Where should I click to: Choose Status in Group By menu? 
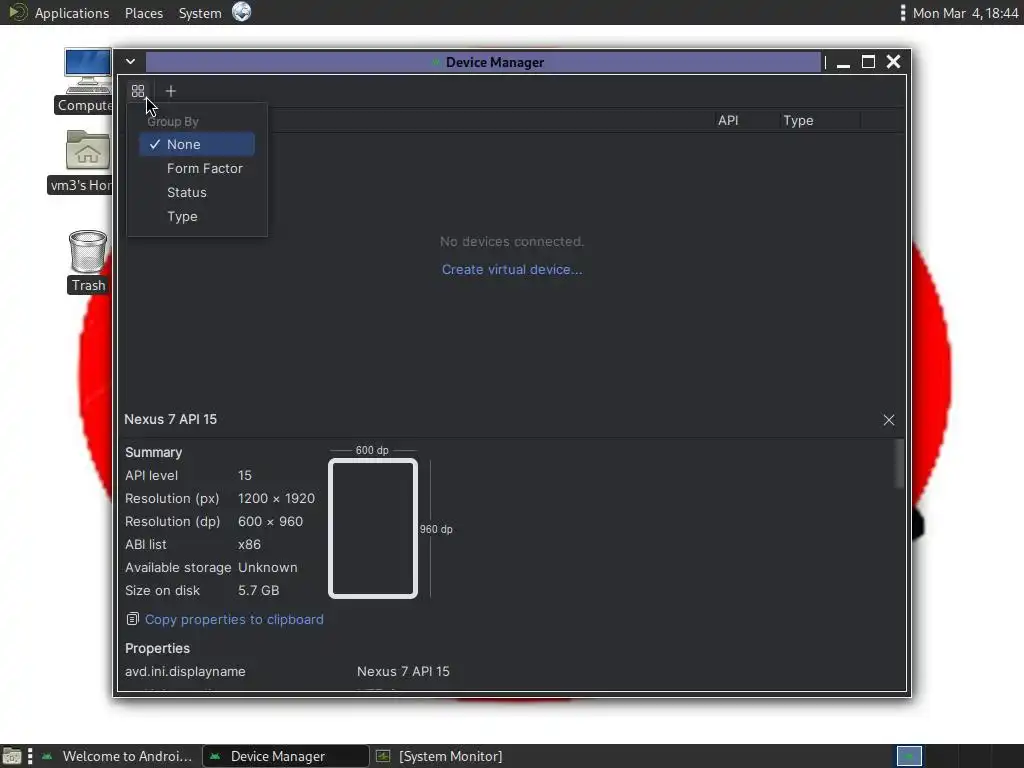pos(197,193)
